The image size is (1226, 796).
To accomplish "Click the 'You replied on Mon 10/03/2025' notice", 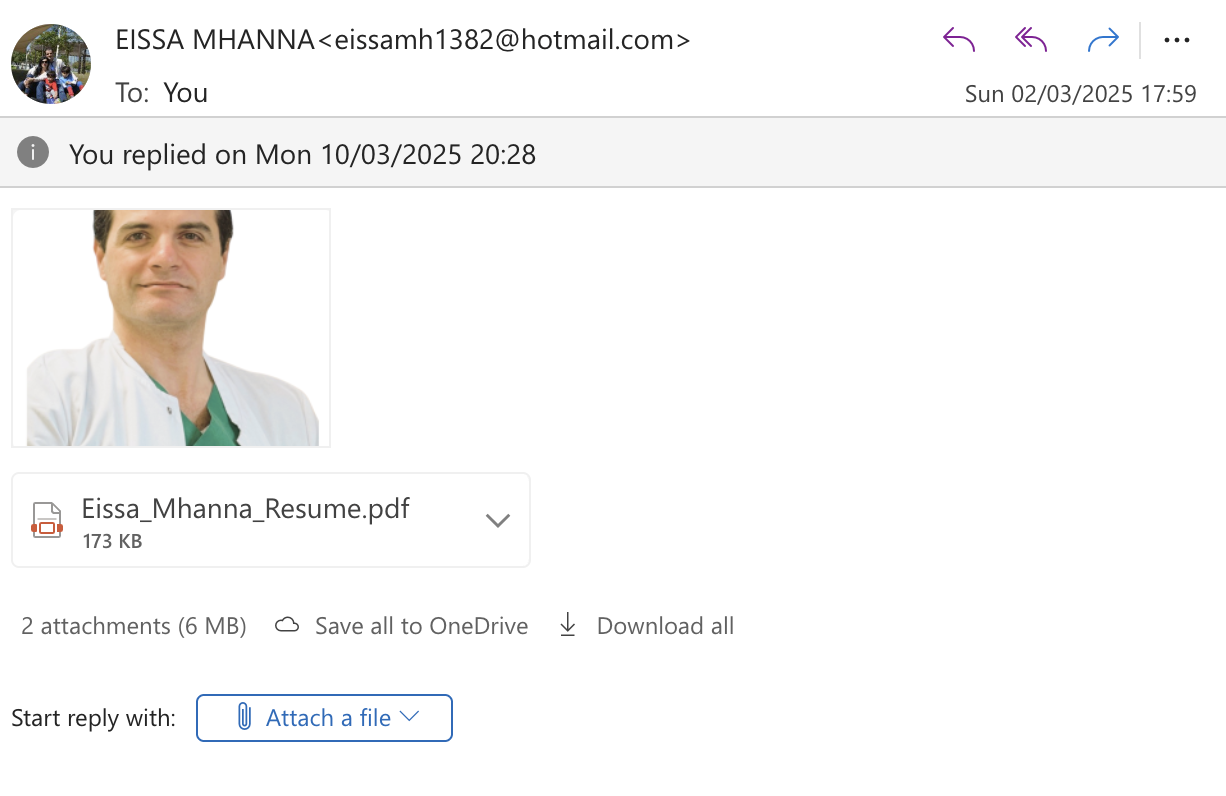I will (302, 154).
